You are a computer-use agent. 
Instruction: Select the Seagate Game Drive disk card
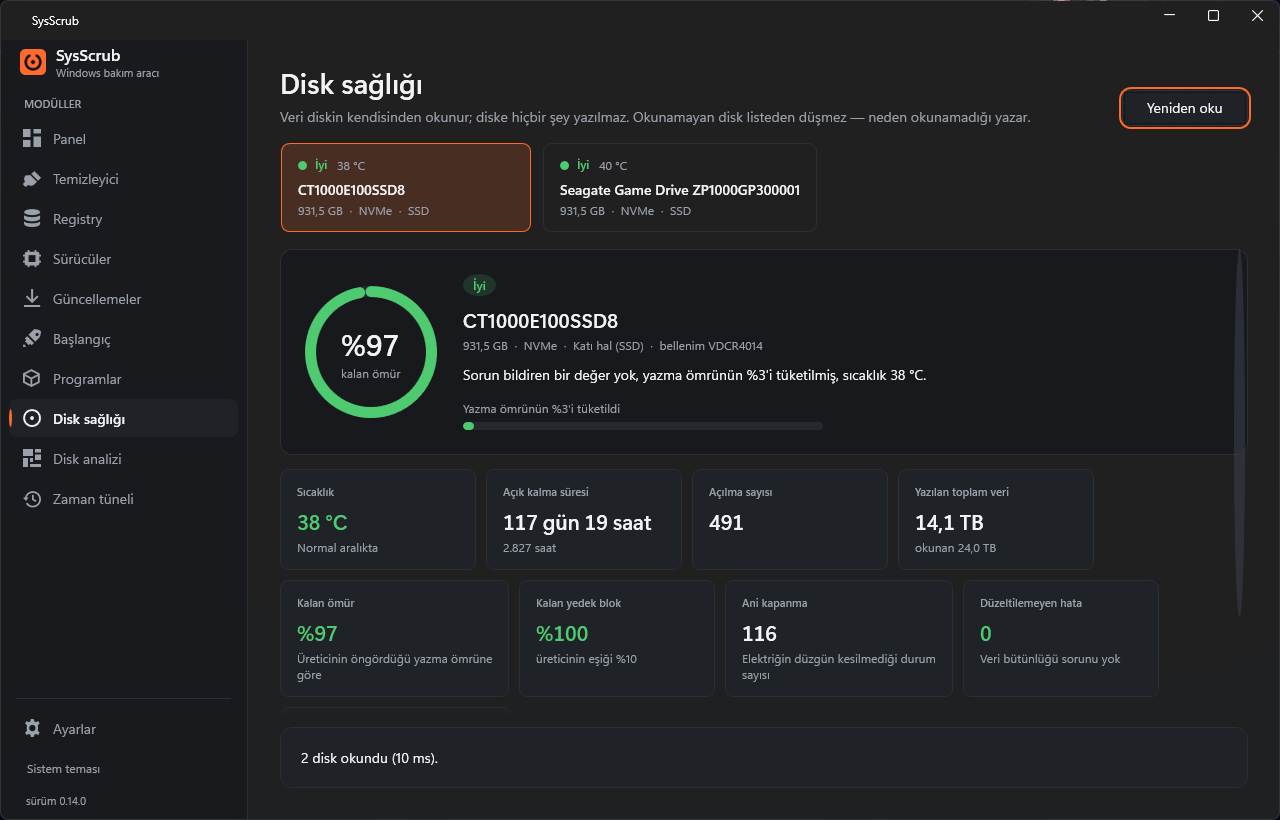(x=680, y=187)
